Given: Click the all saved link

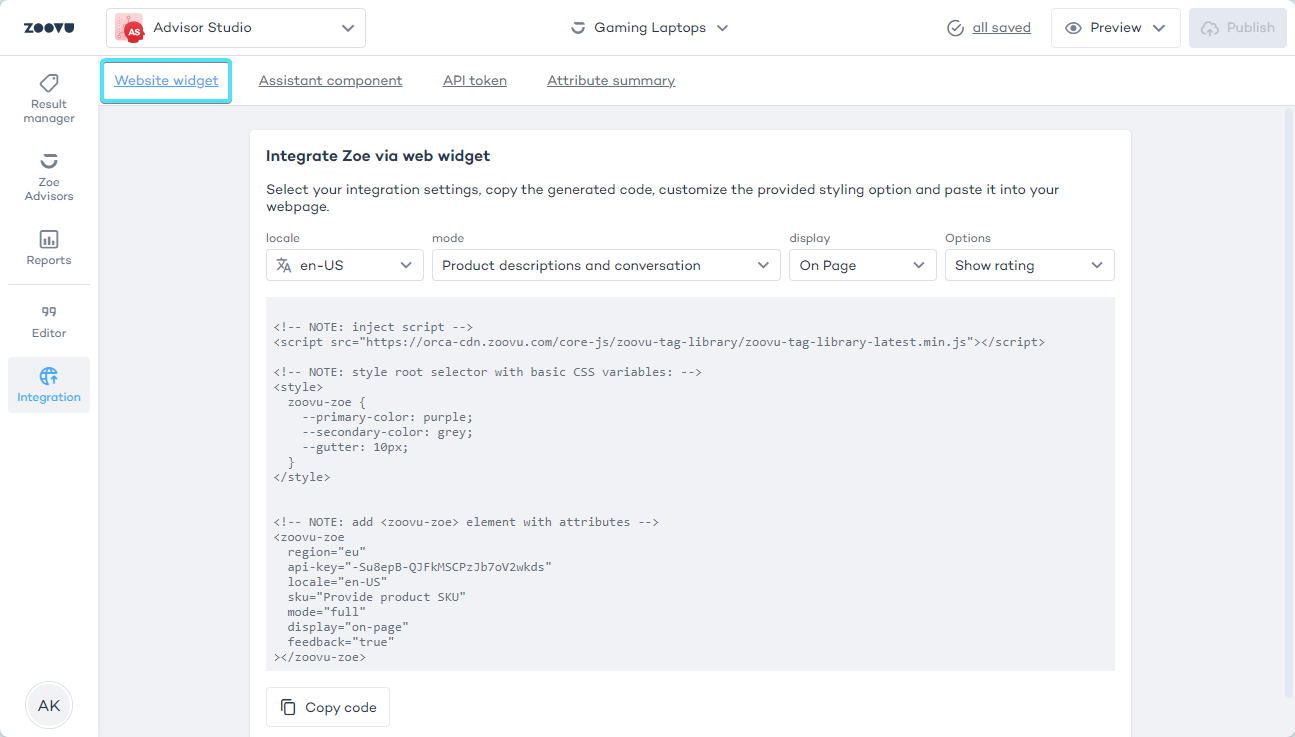Looking at the screenshot, I should click(1001, 27).
